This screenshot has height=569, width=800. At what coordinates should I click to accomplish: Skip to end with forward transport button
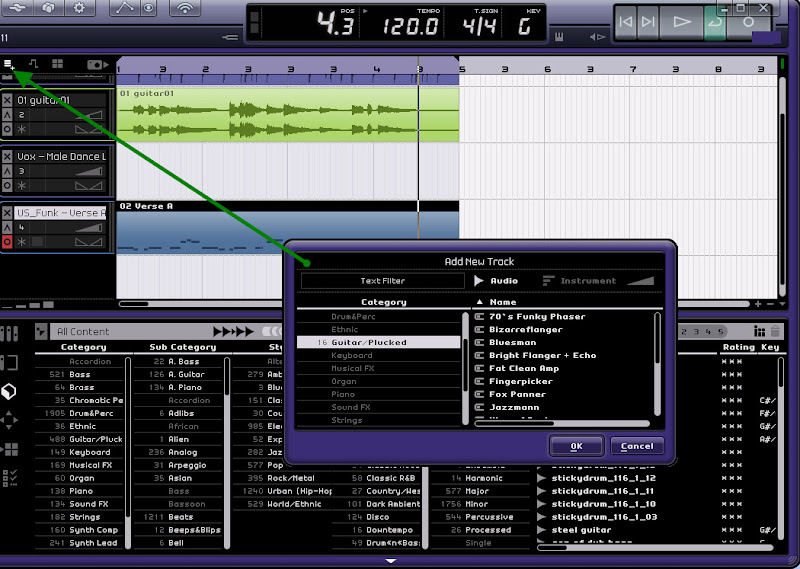pyautogui.click(x=648, y=22)
